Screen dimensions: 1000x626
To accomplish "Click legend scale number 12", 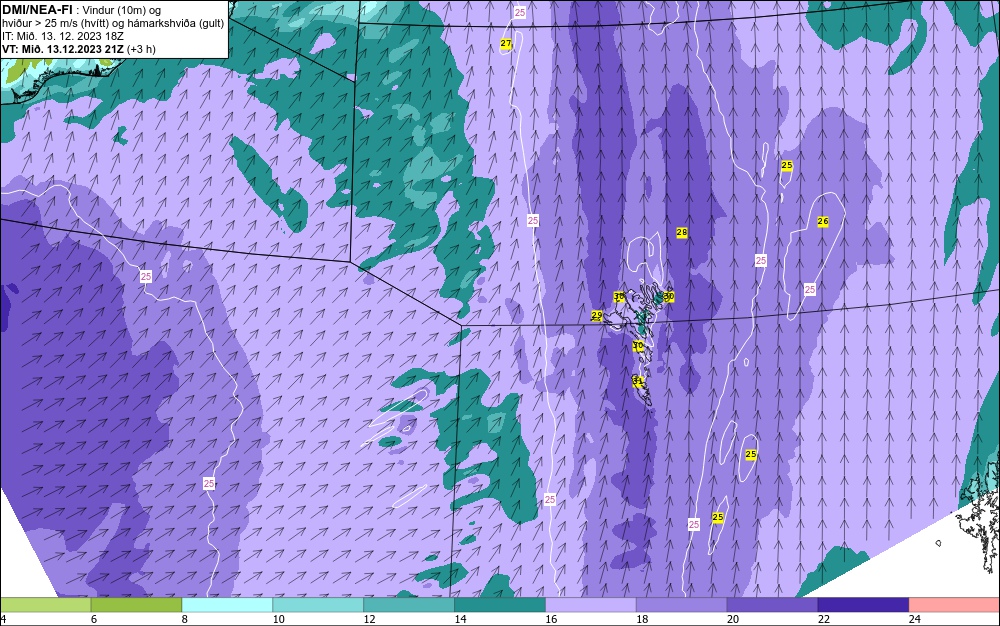I will (369, 619).
